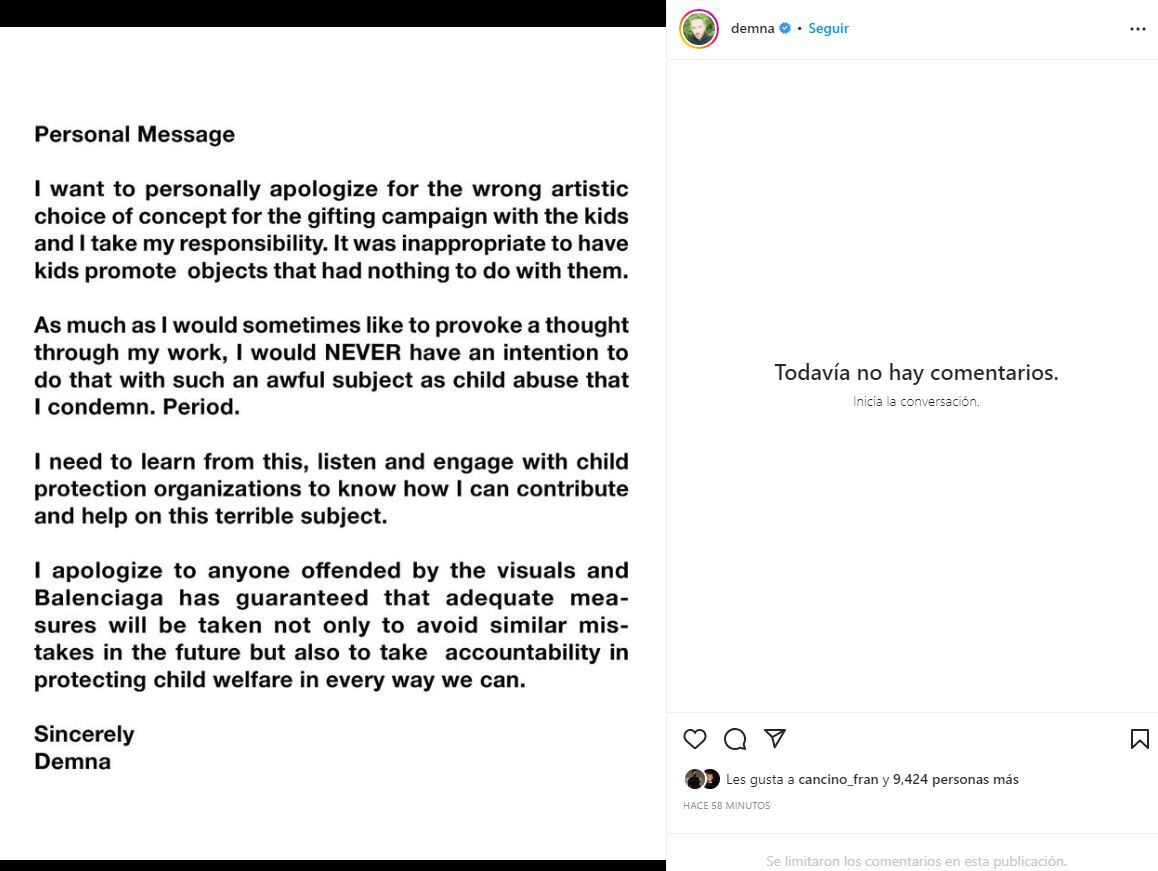
Task: Like the post with the heart icon
Action: point(695,739)
